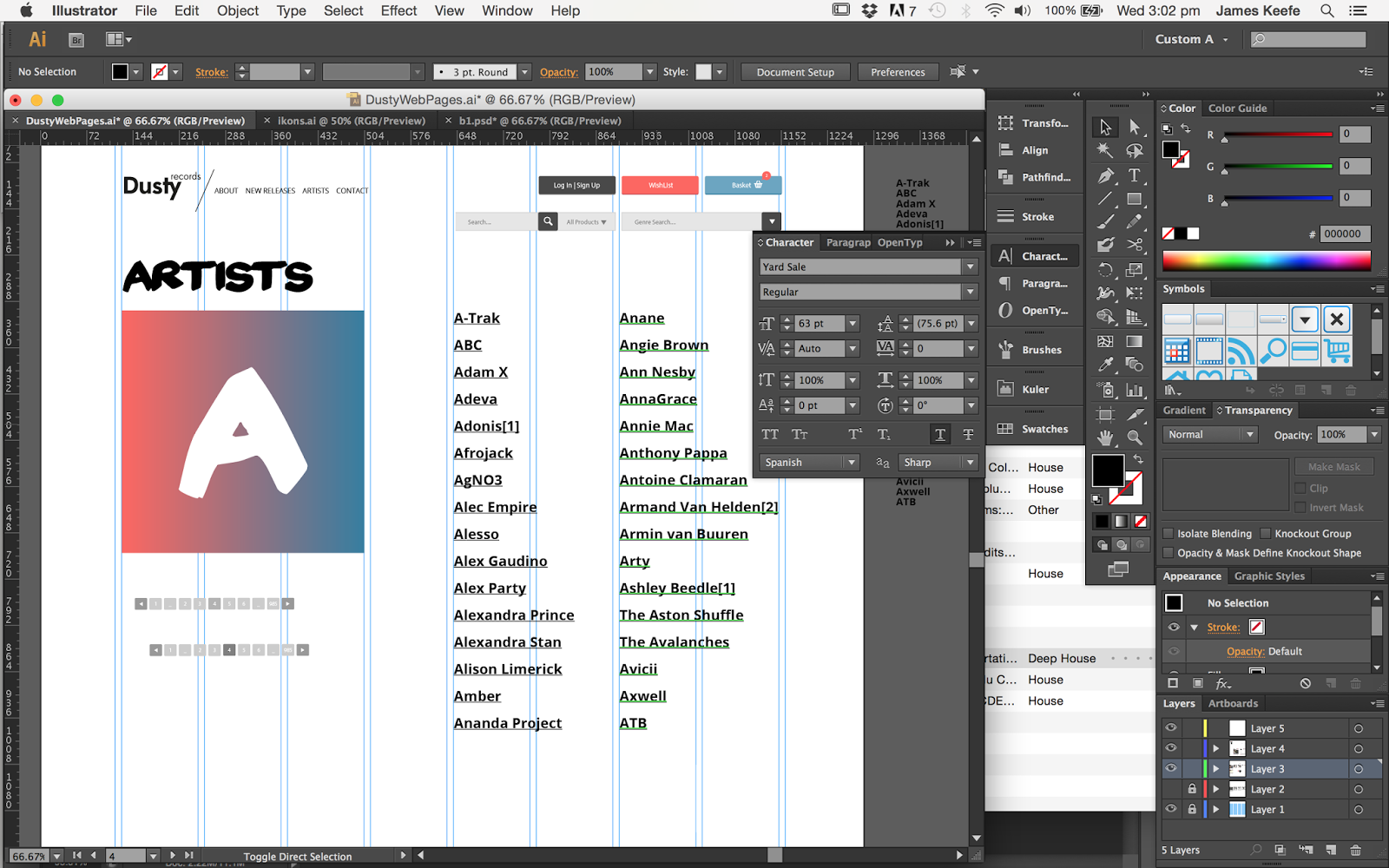Select the Mesh tool

click(x=1105, y=341)
